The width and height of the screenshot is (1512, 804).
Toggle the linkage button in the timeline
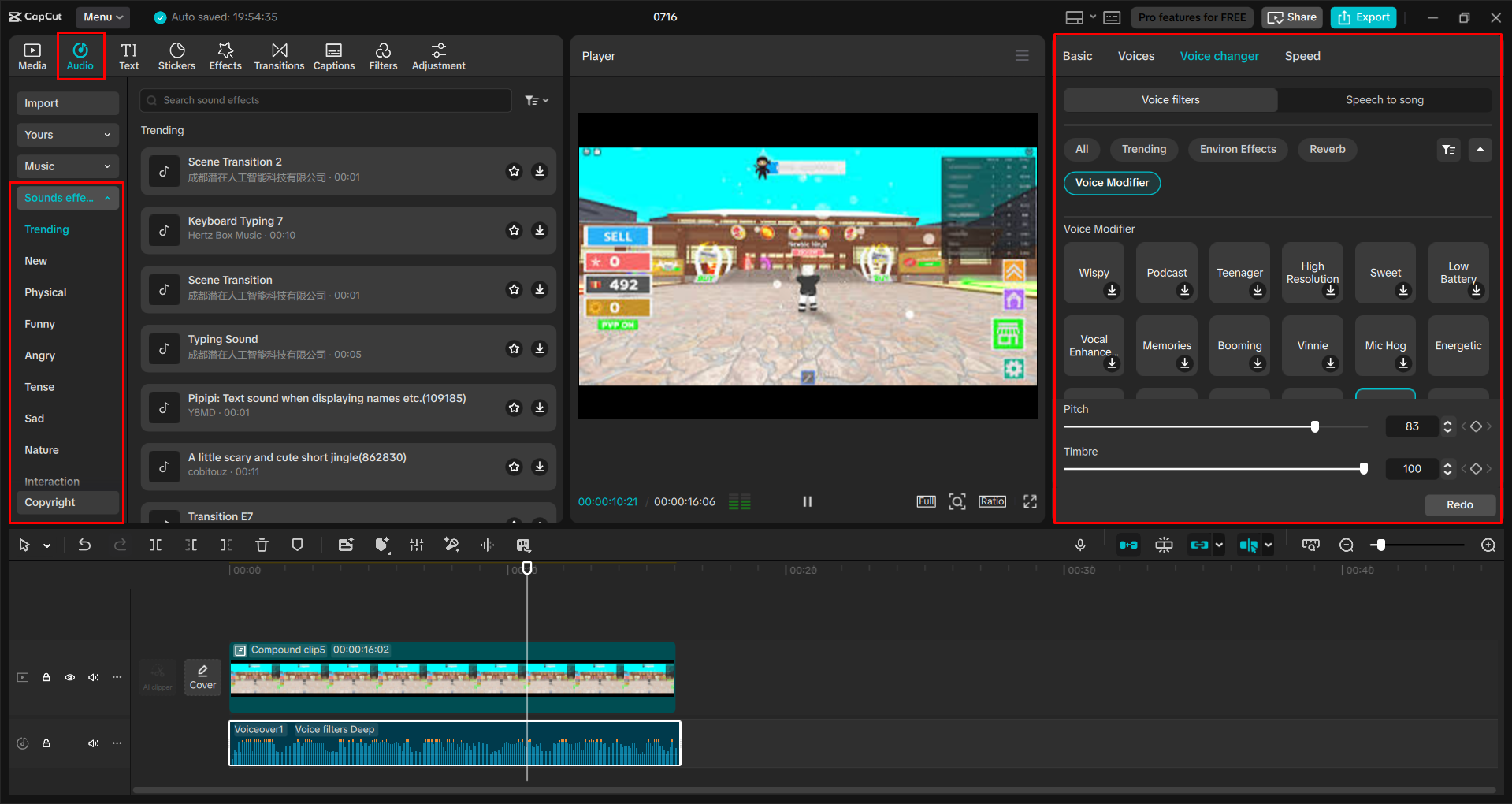click(x=1199, y=545)
